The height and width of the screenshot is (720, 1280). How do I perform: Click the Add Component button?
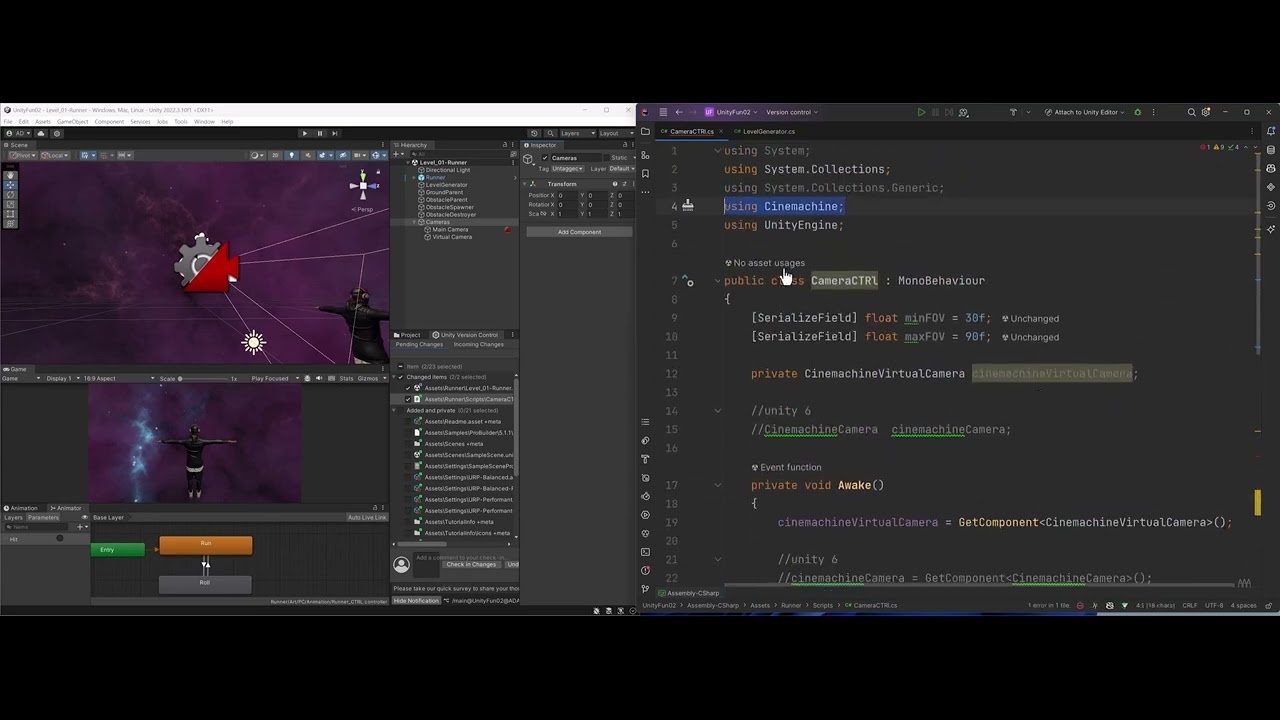(579, 232)
